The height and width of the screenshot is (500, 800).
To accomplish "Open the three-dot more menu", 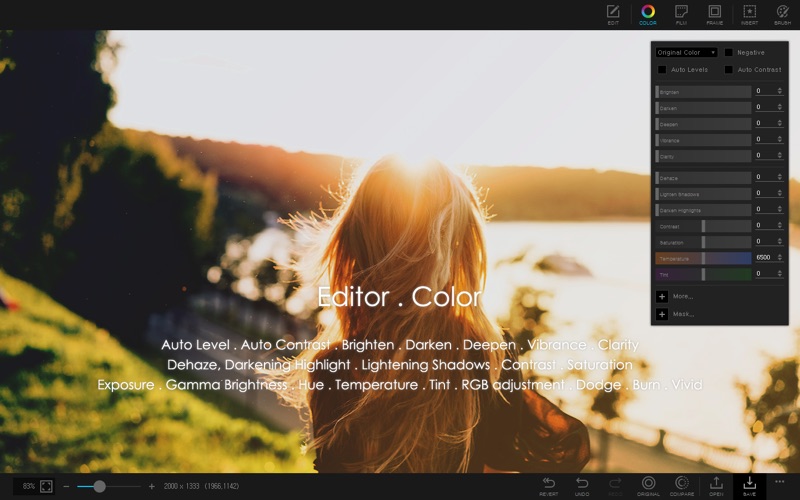I will [x=780, y=482].
